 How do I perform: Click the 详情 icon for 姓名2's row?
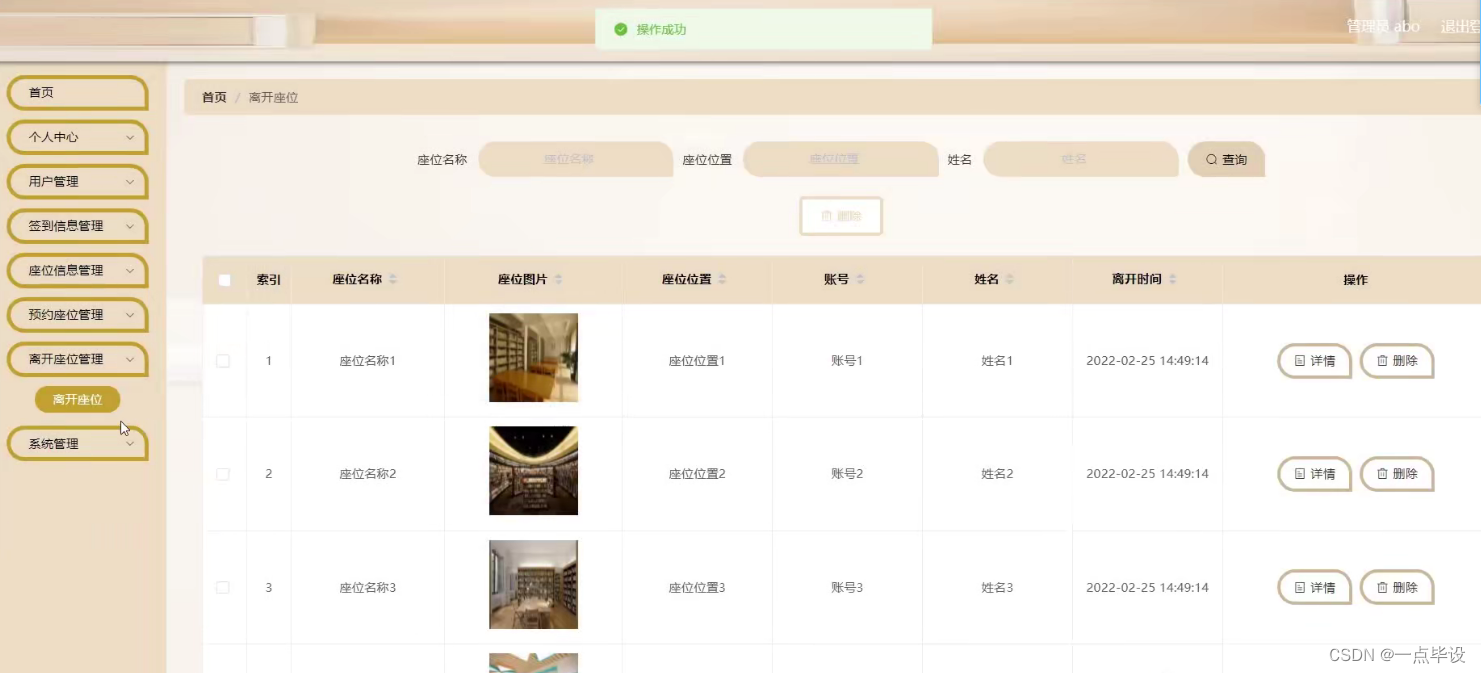tap(1299, 473)
